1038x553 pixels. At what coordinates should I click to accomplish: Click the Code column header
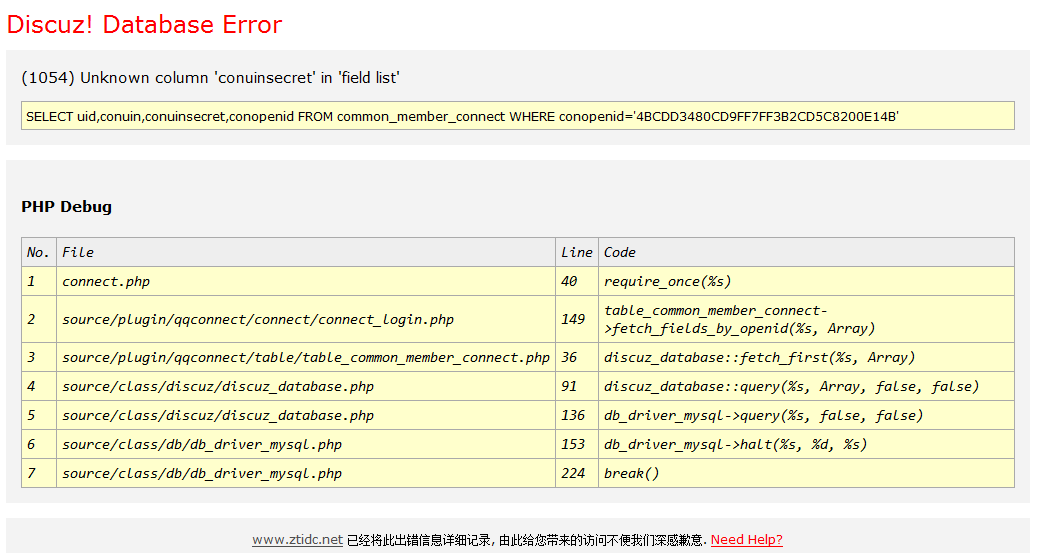[x=806, y=252]
